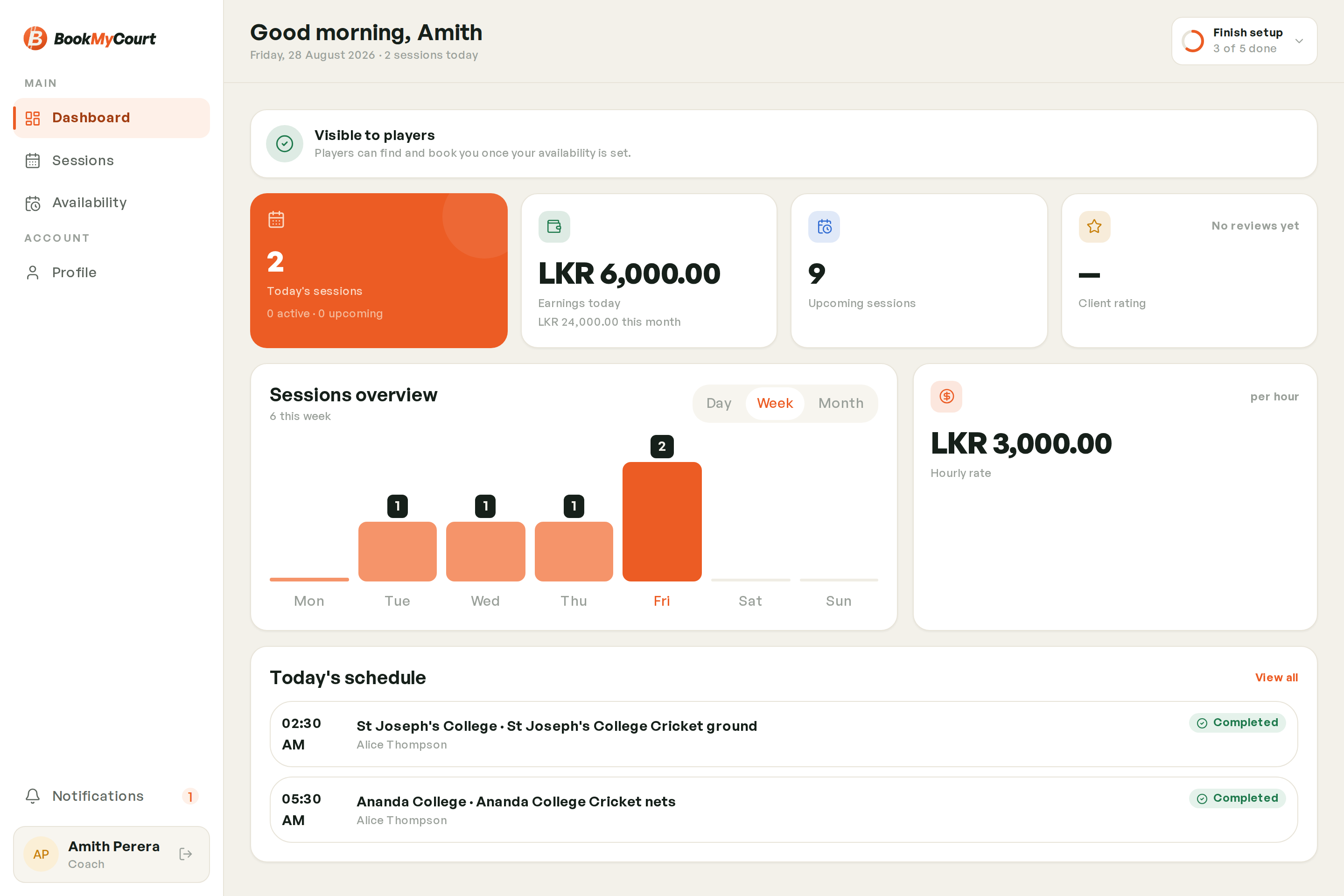Switch Sessions overview to Day view
The height and width of the screenshot is (896, 1344).
pyautogui.click(x=719, y=403)
